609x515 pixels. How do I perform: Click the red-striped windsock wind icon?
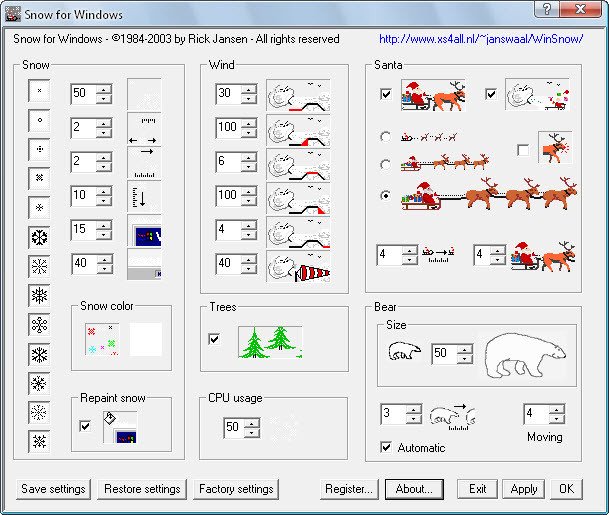298,266
